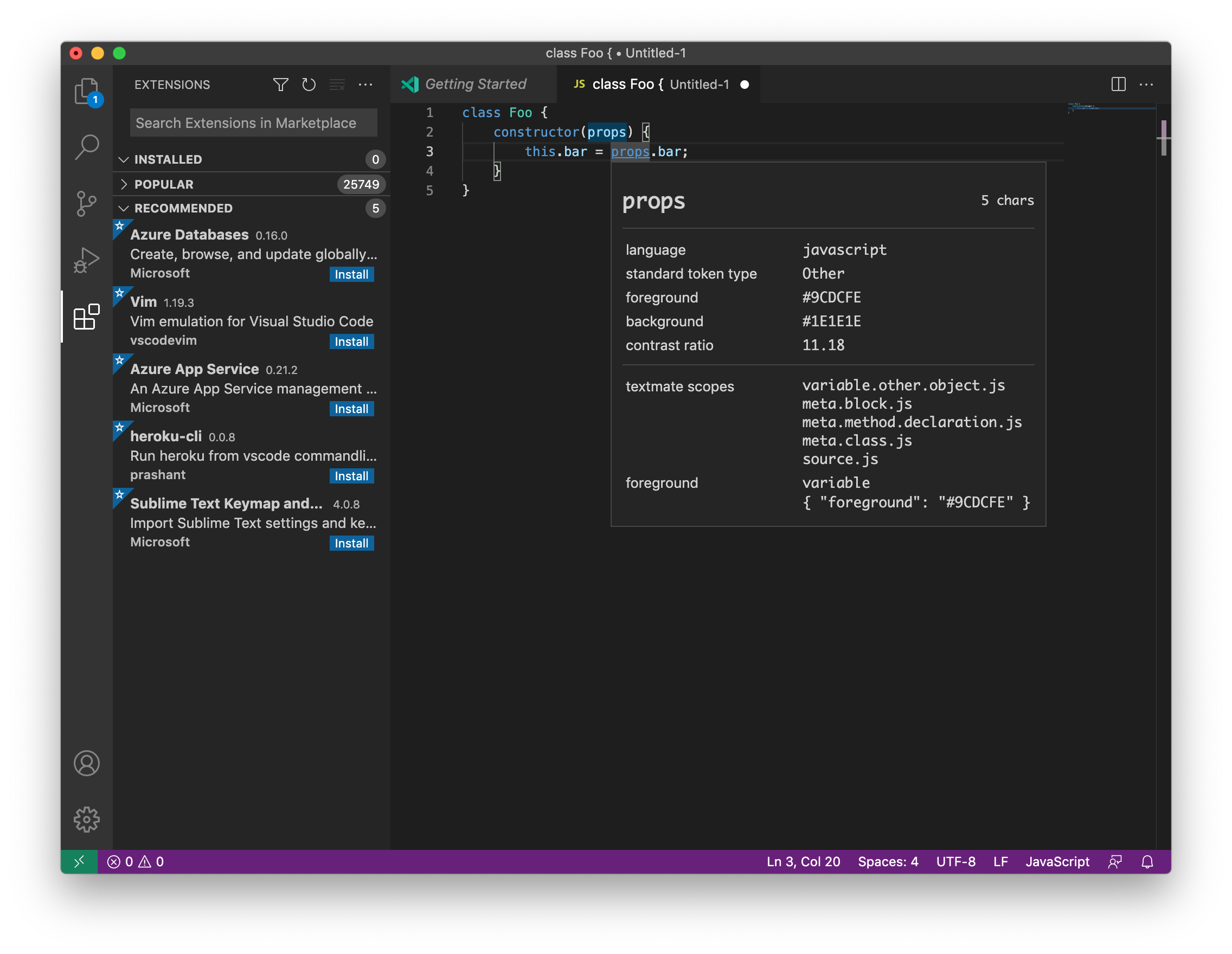Install the Vim extension

(351, 341)
